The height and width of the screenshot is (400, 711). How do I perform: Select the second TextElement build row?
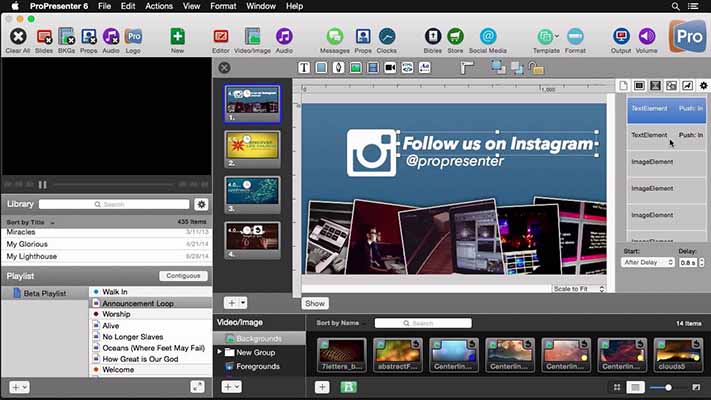click(x=666, y=136)
